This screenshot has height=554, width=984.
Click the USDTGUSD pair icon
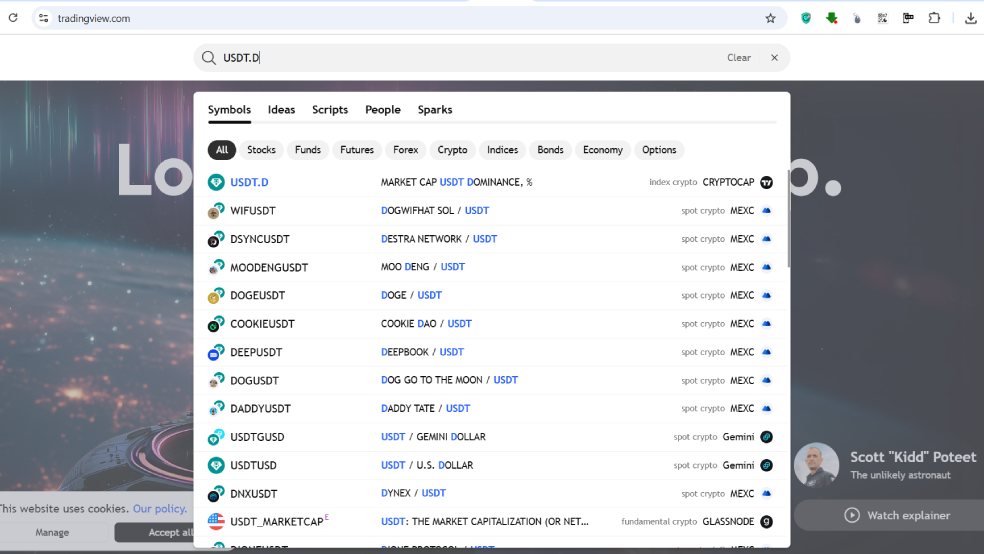pyautogui.click(x=216, y=437)
